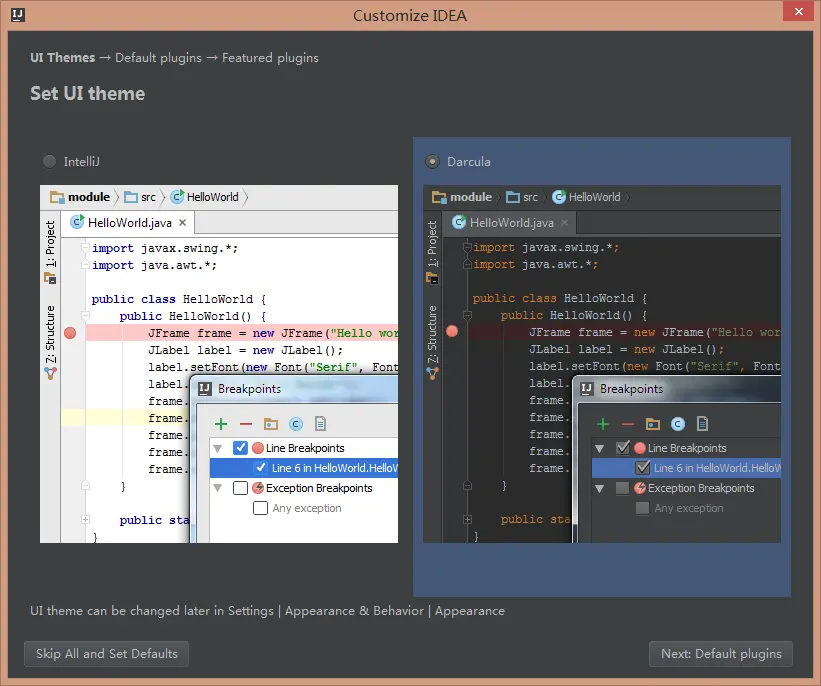Collapse Line Breakpoints tree node in Darcula preview
The image size is (821, 686).
point(600,448)
